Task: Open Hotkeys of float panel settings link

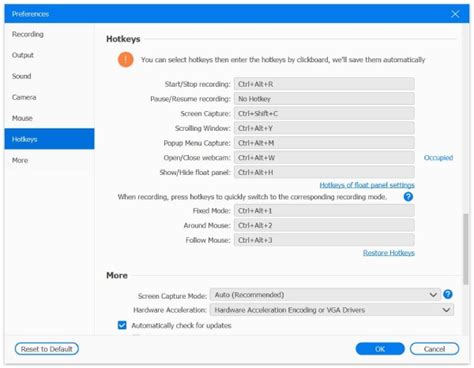Action: click(x=367, y=185)
